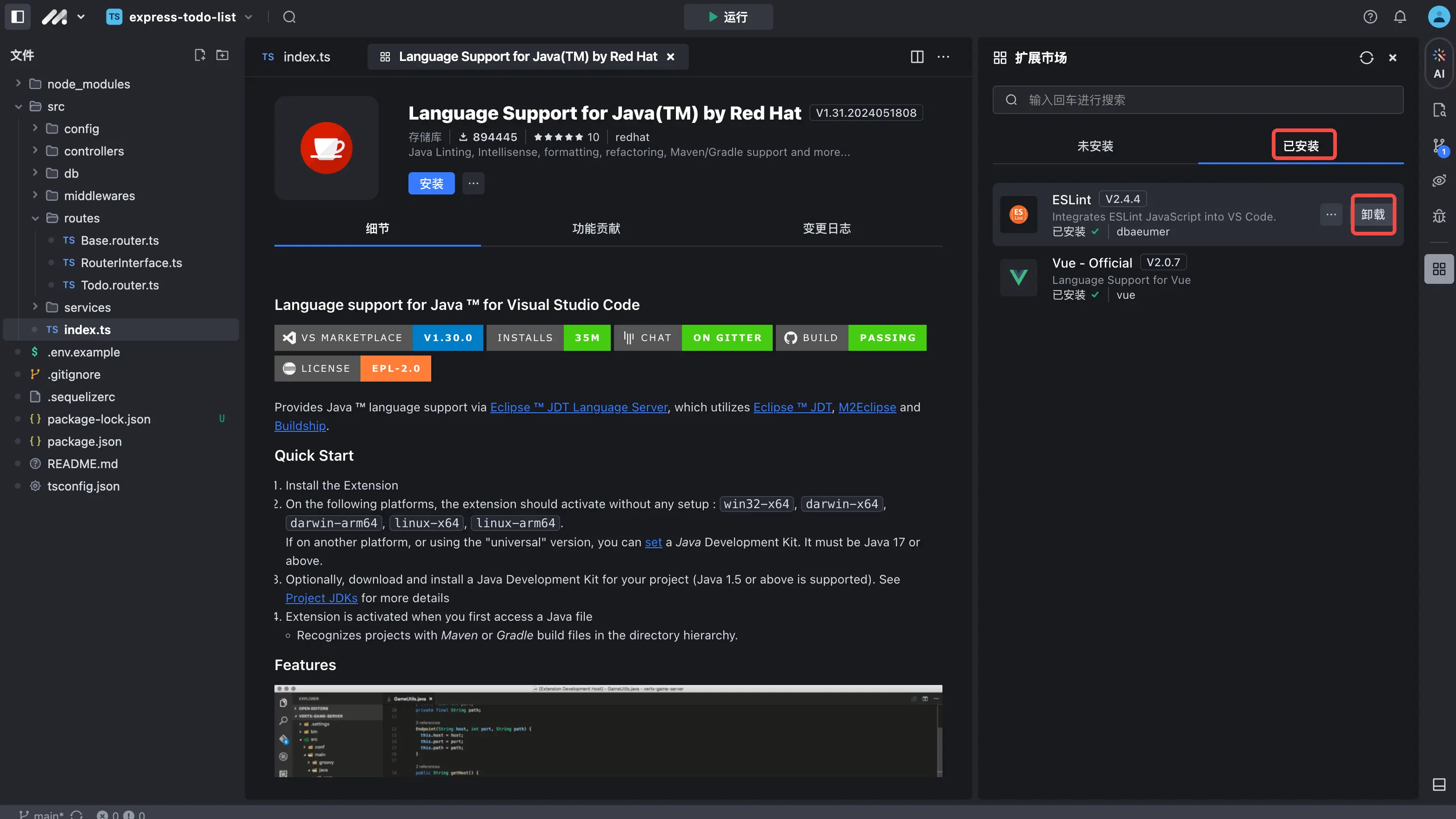The height and width of the screenshot is (819, 1456).
Task: Click the Build passing badge
Action: point(851,338)
